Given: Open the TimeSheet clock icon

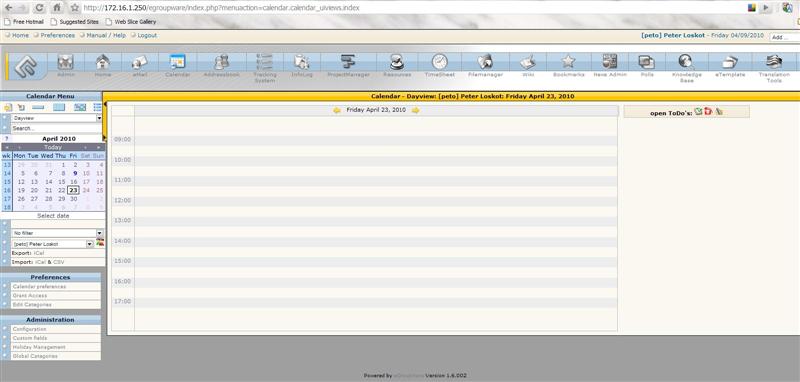Looking at the screenshot, I should tap(439, 62).
